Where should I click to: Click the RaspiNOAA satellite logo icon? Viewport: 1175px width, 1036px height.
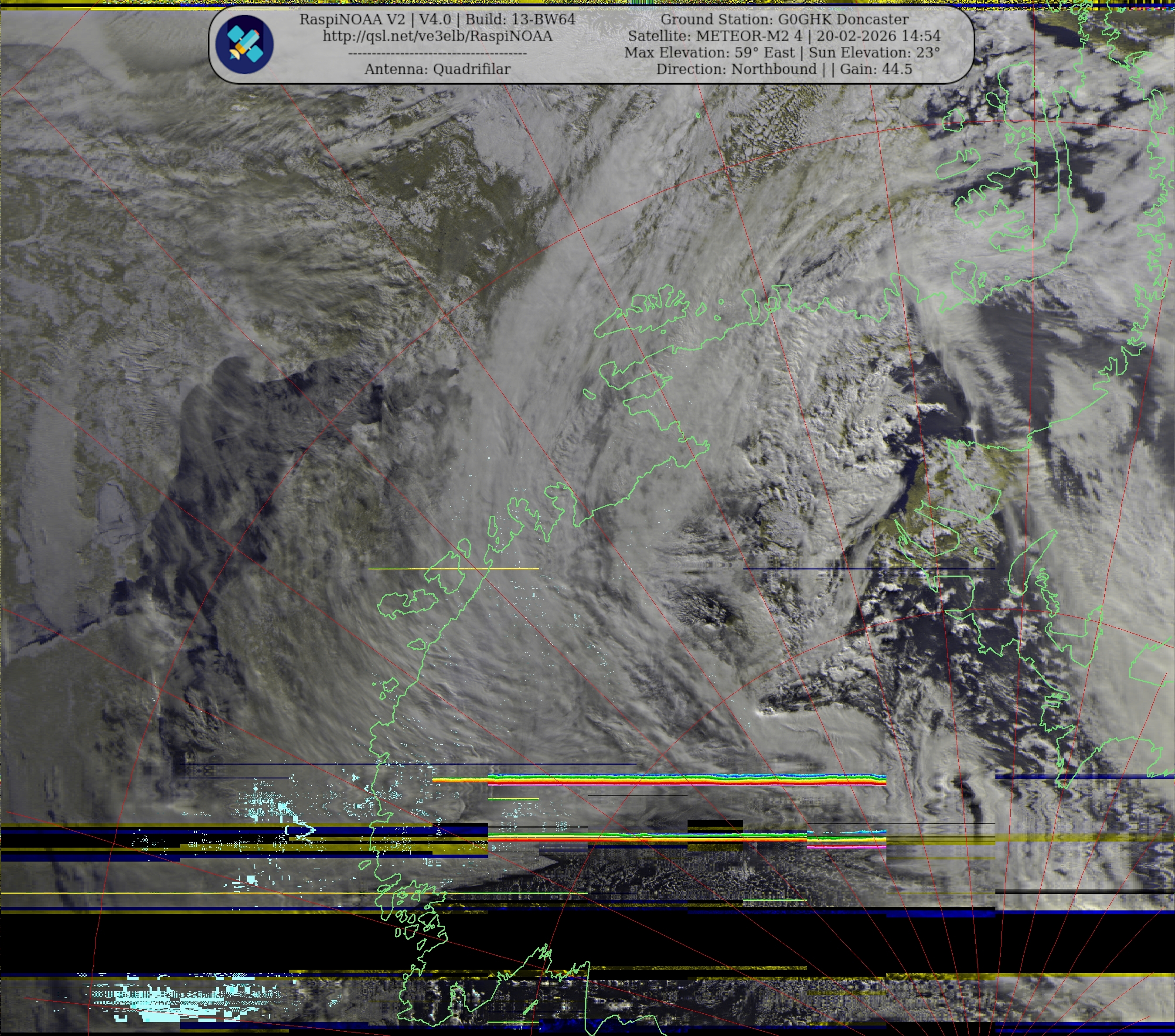244,45
